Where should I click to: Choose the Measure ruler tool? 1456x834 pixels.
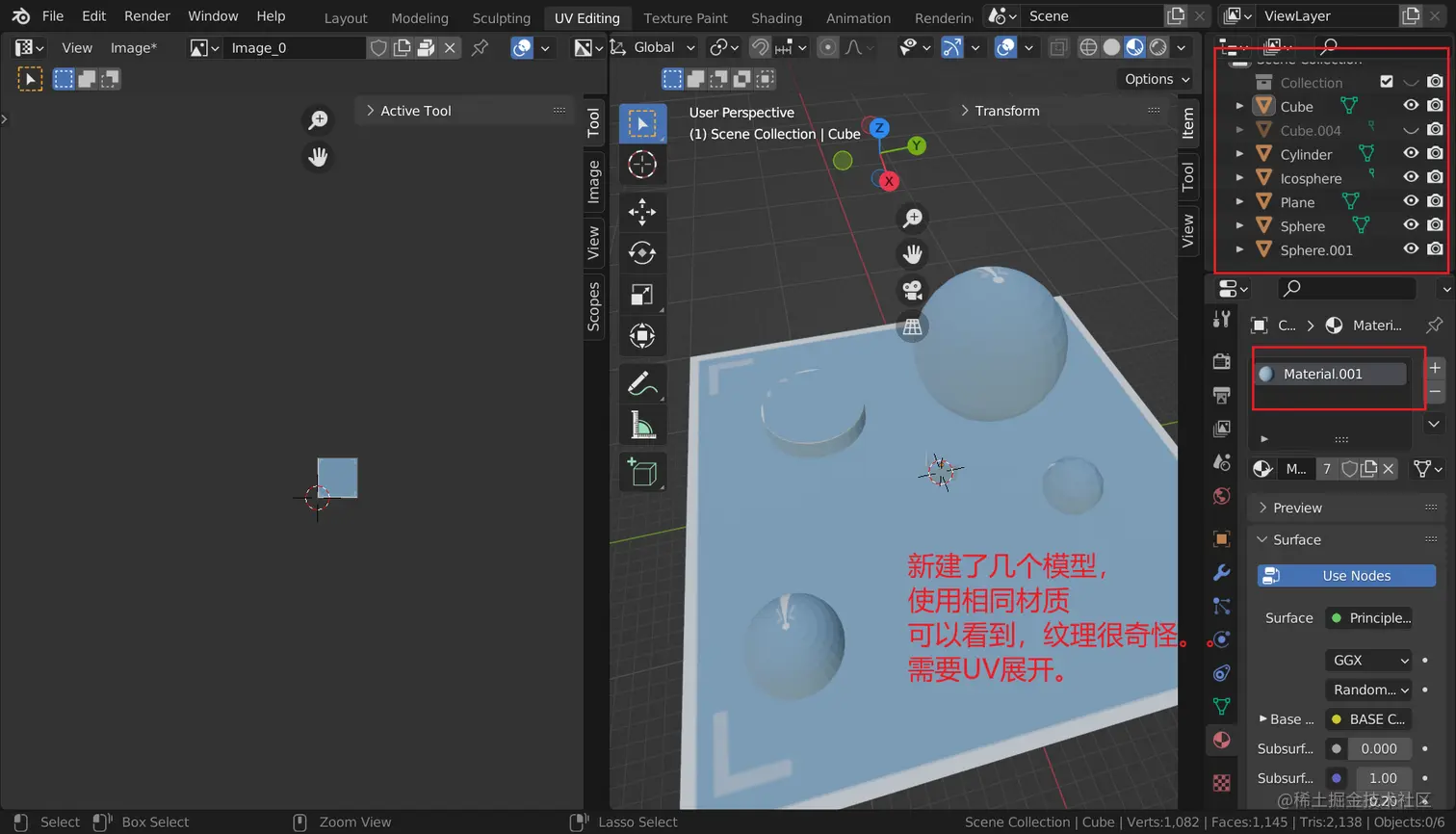pyautogui.click(x=642, y=424)
